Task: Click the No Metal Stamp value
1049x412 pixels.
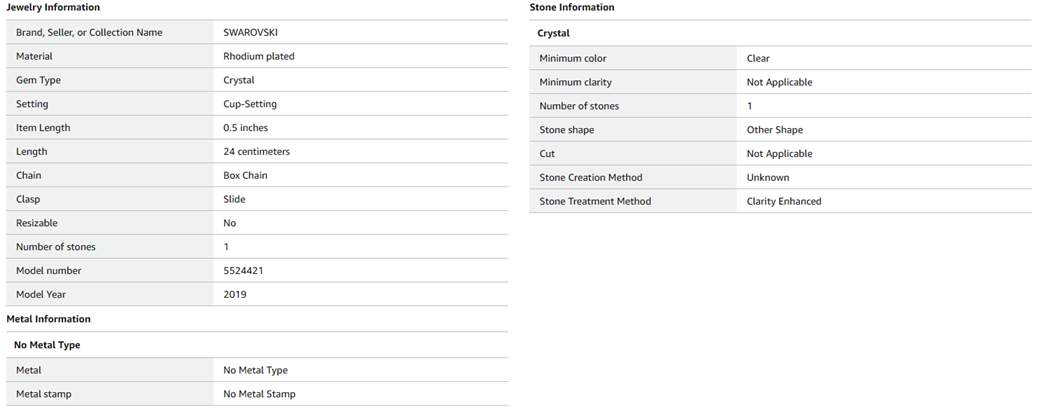Action: pos(259,394)
